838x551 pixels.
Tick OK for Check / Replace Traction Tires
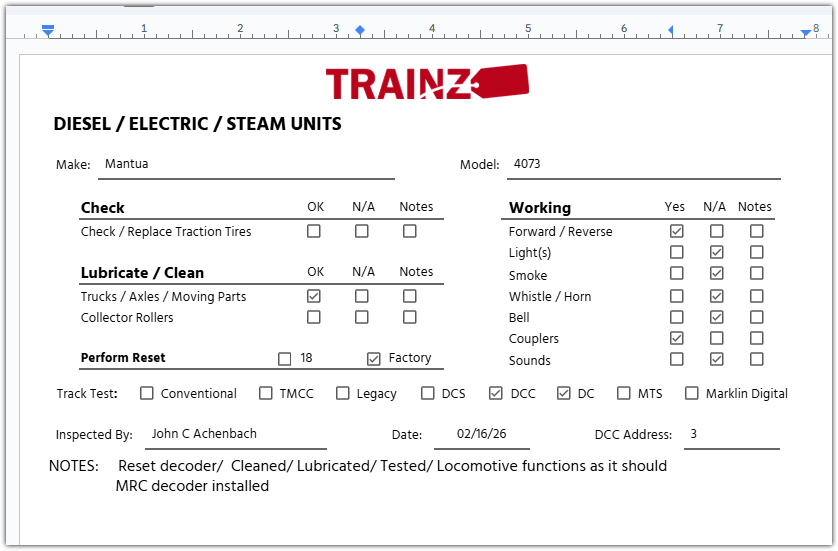coord(314,231)
